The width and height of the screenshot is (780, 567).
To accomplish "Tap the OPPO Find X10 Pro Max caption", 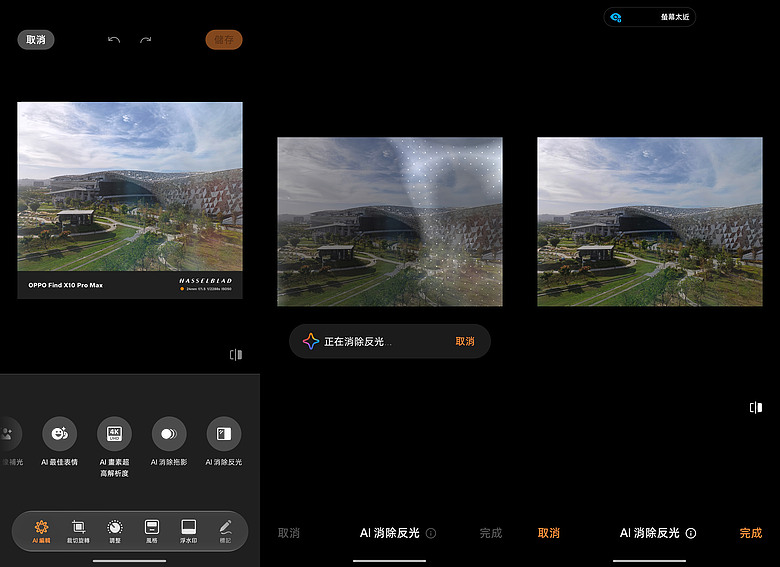I will pos(65,285).
